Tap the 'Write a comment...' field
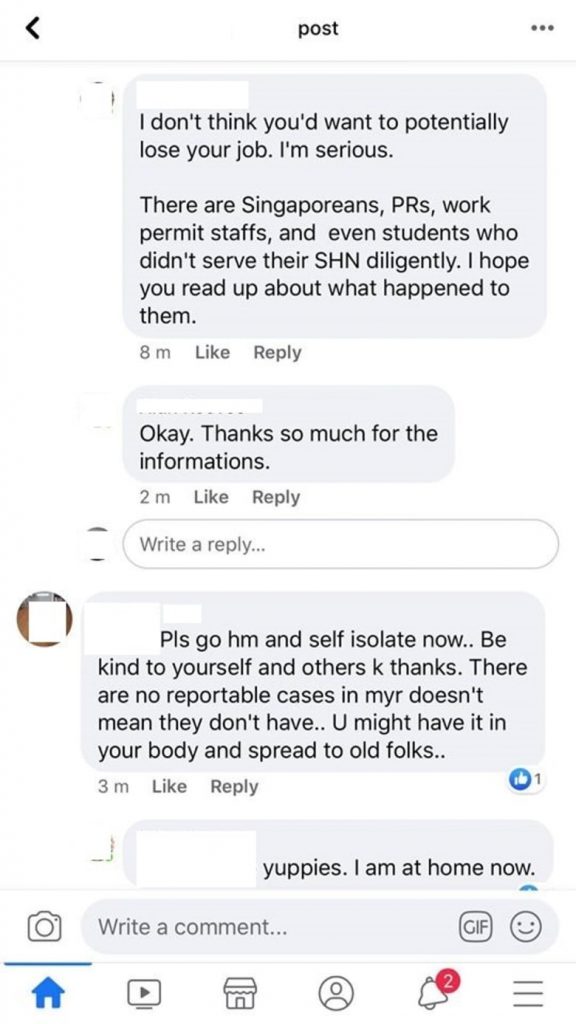 (x=268, y=927)
